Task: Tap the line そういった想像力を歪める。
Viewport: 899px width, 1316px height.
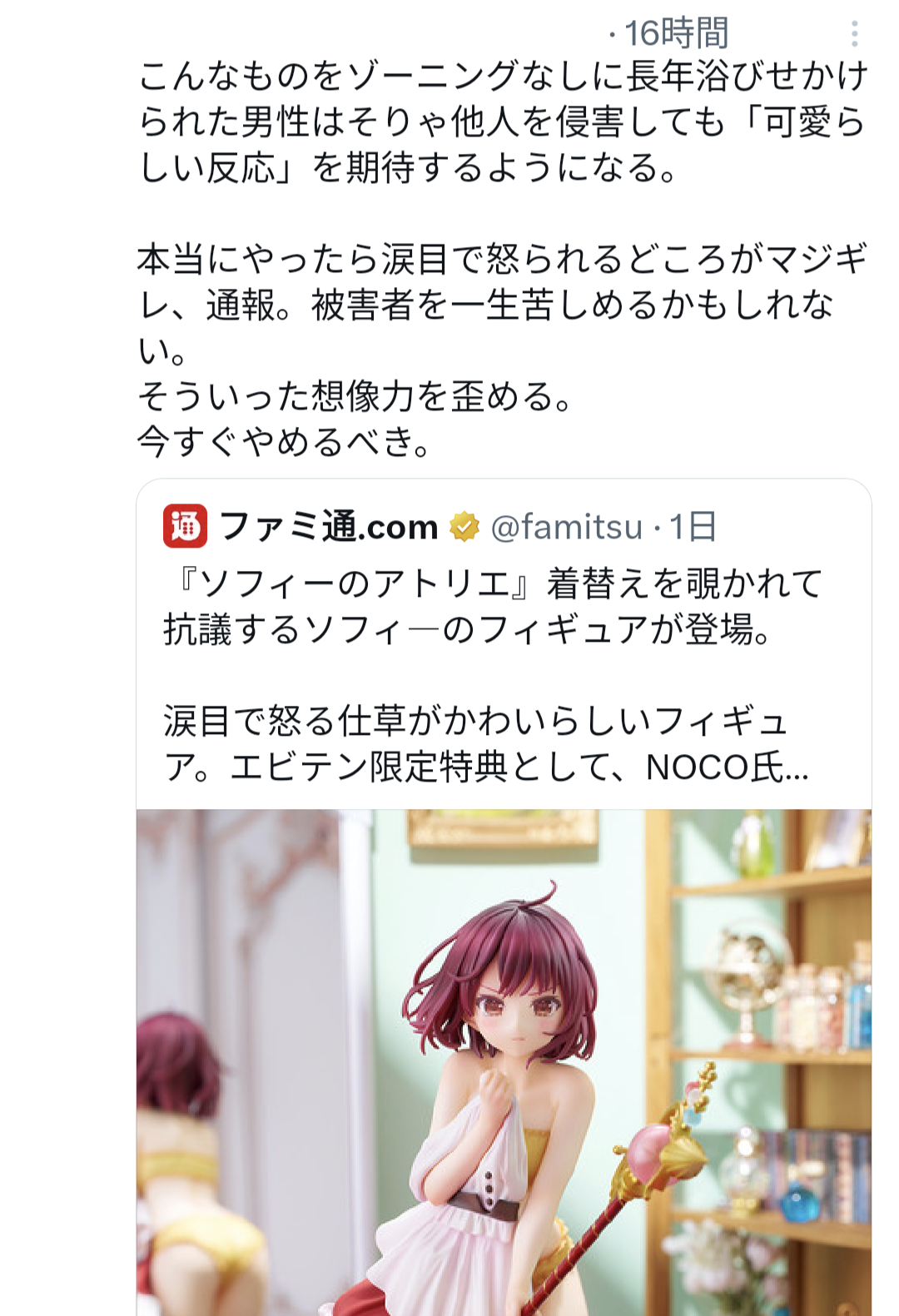Action: tap(356, 396)
